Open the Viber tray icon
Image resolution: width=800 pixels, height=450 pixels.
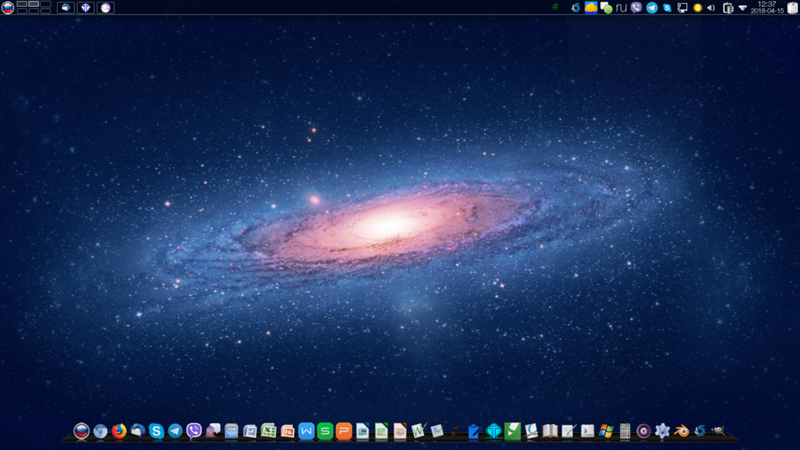coord(636,7)
